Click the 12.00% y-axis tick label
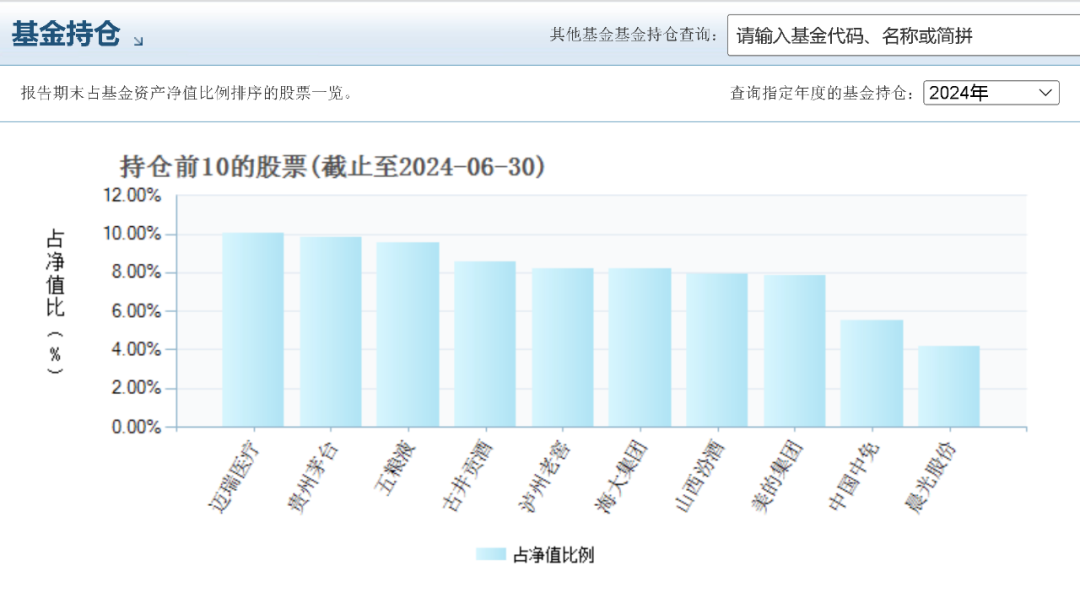 point(132,195)
